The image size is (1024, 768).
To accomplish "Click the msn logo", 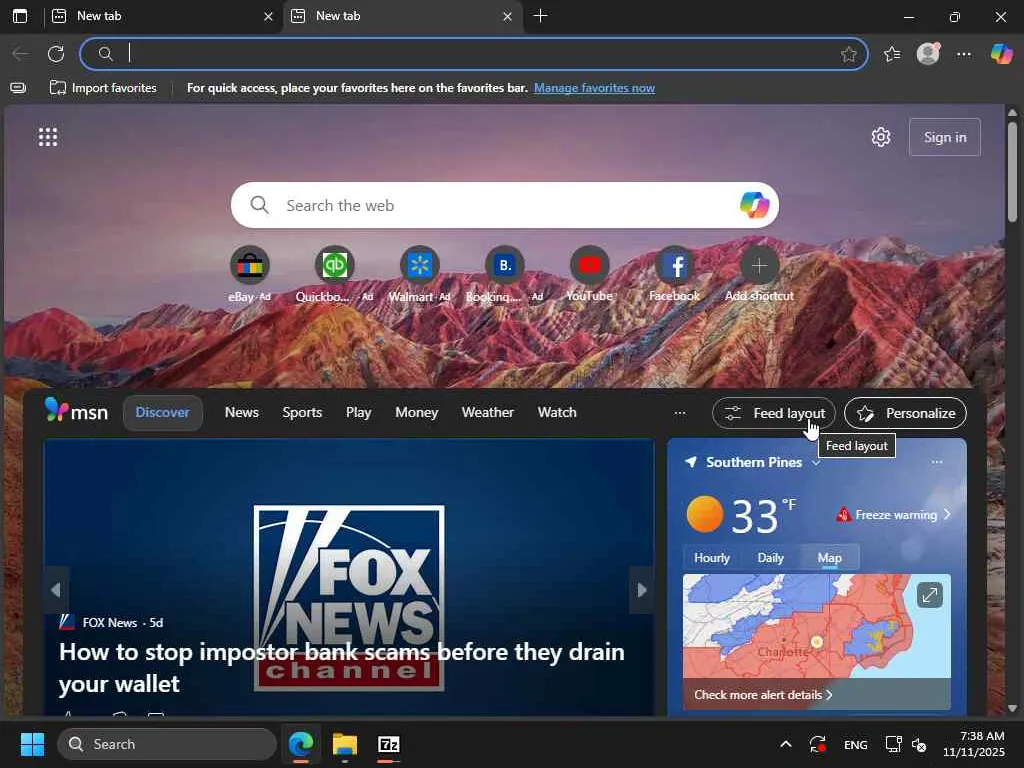I will click(76, 411).
